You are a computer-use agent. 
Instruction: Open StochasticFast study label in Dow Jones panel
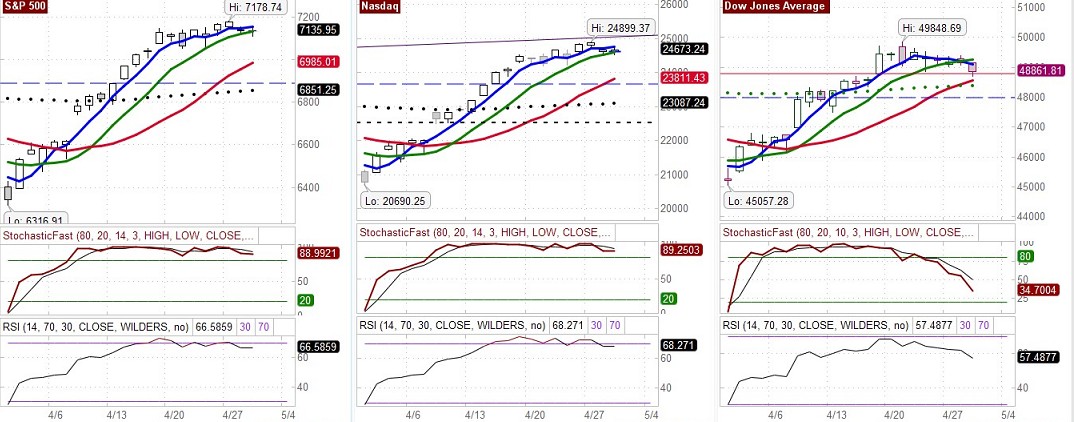(845, 232)
